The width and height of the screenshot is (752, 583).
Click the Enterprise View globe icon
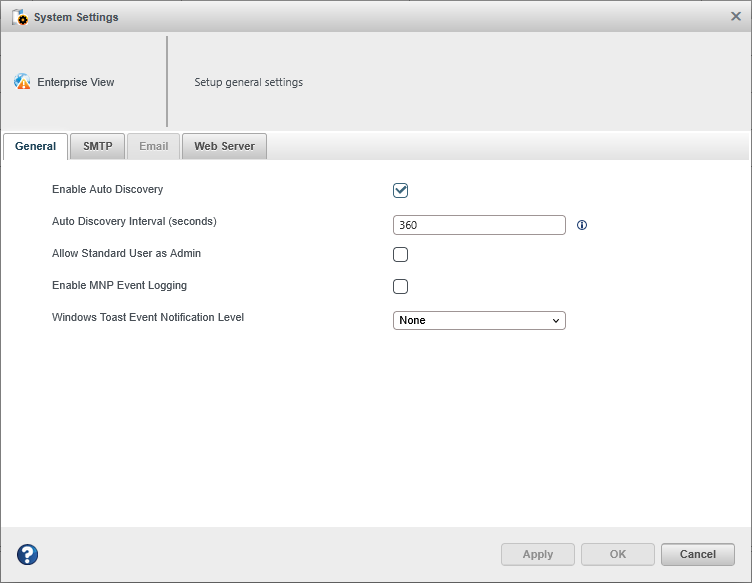click(22, 82)
